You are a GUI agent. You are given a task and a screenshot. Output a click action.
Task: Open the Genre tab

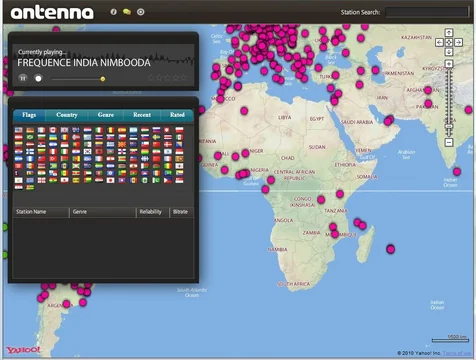click(x=106, y=115)
